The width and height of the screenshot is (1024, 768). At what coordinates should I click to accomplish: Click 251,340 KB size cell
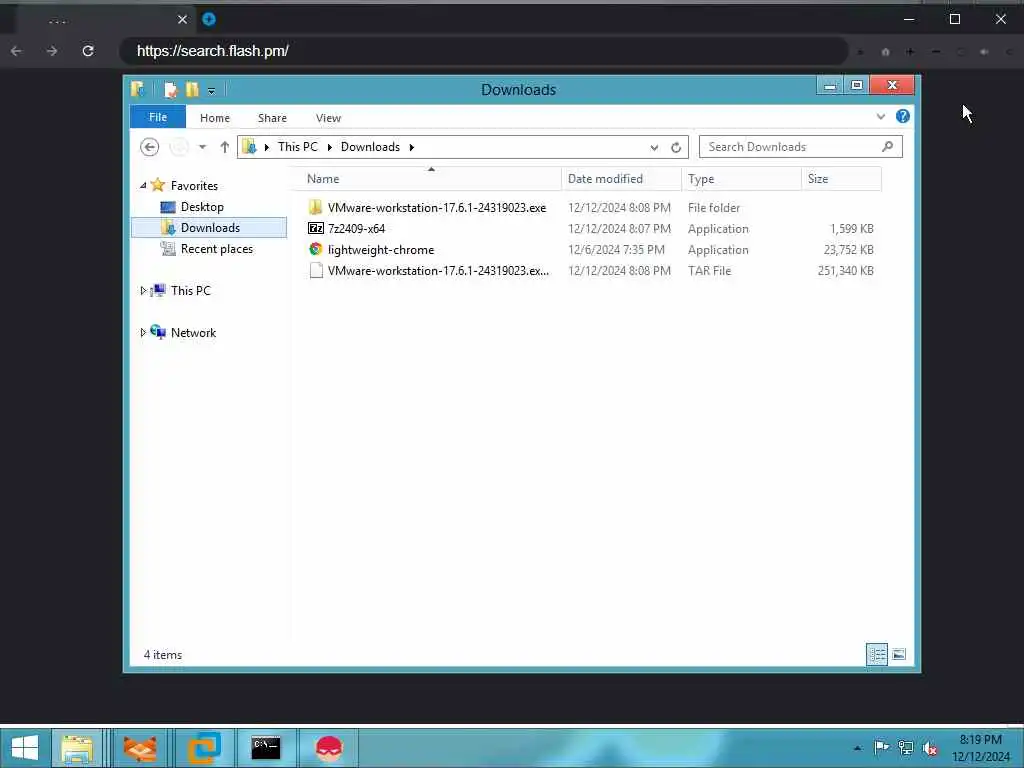(x=846, y=270)
